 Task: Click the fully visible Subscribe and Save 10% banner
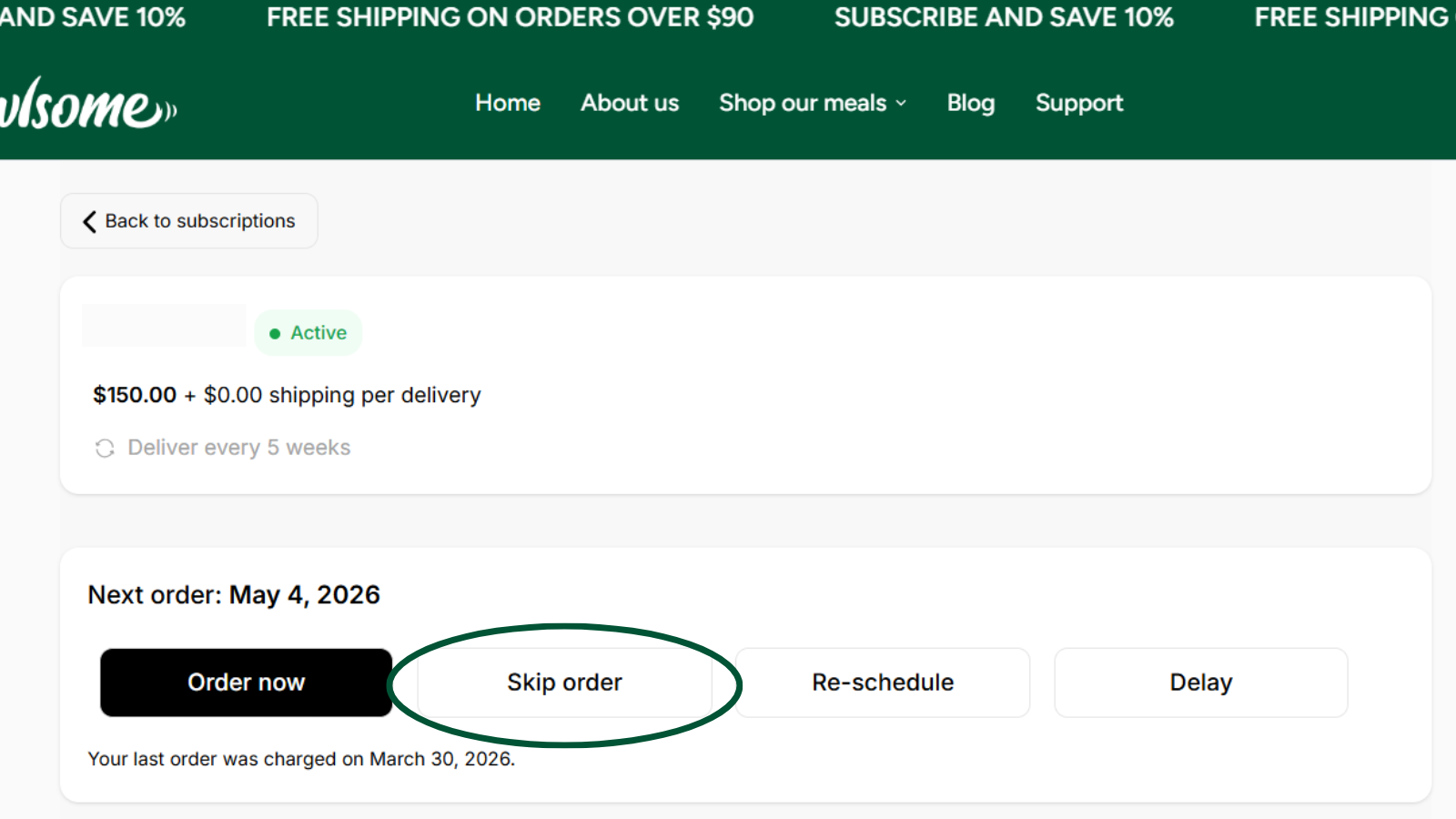pyautogui.click(x=1004, y=17)
